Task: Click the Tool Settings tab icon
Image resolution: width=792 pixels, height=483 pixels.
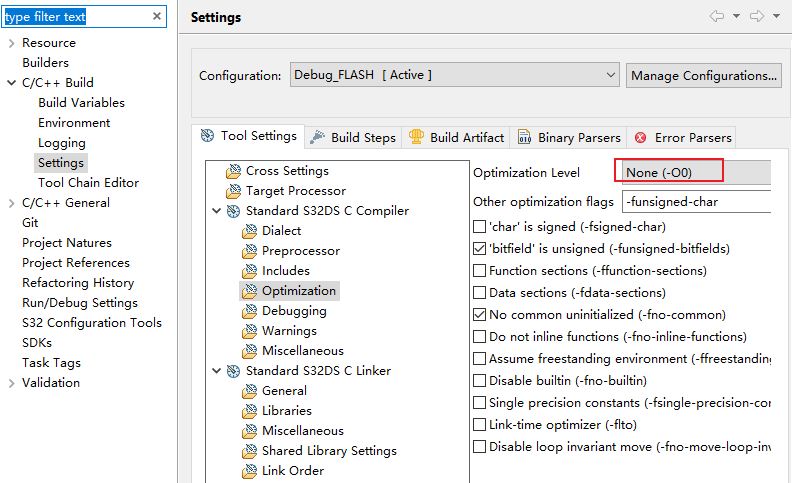Action: pyautogui.click(x=207, y=135)
